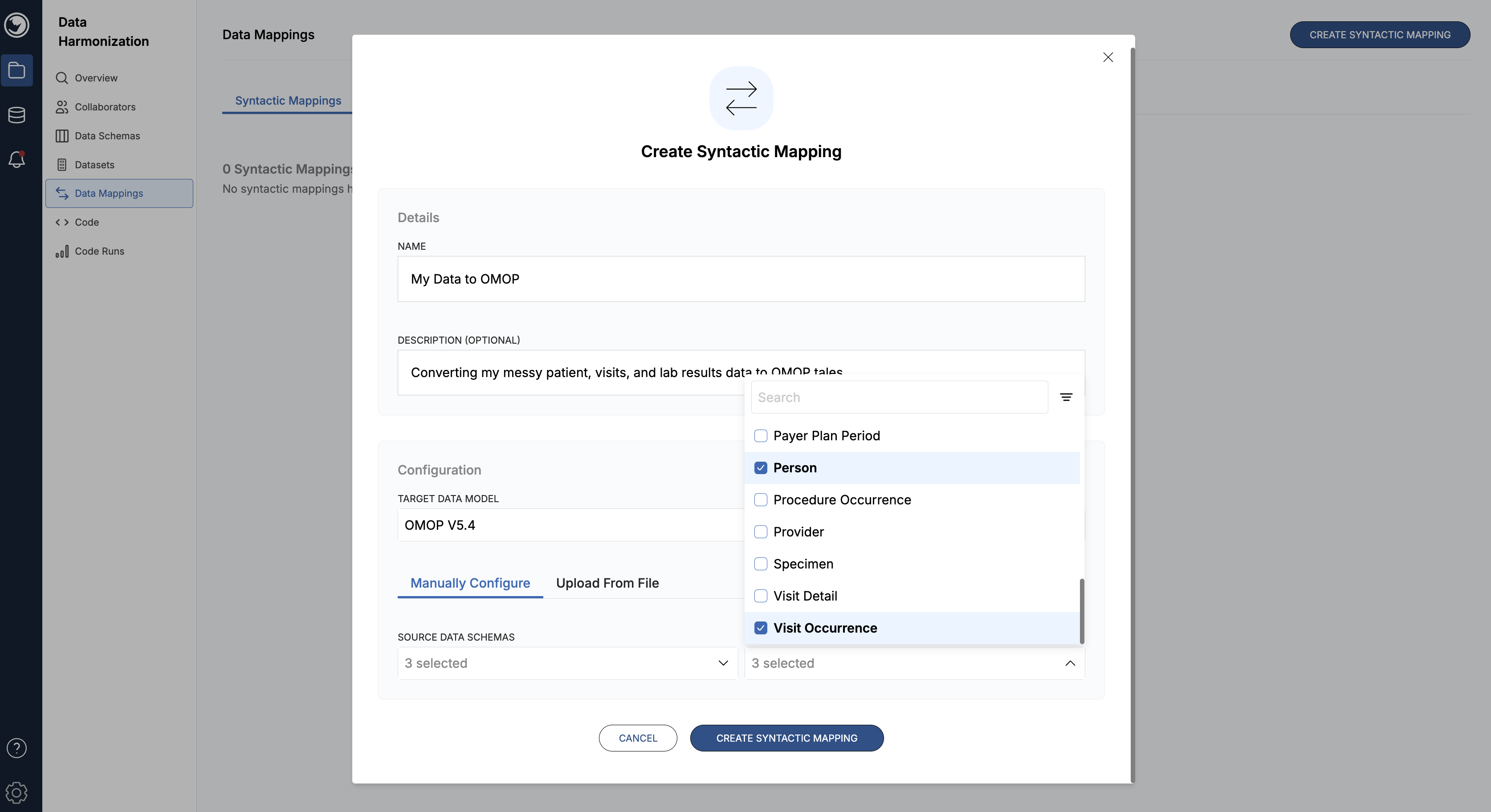Image resolution: width=1491 pixels, height=812 pixels.
Task: Check the Procedure Occurrence checkbox
Action: [761, 499]
